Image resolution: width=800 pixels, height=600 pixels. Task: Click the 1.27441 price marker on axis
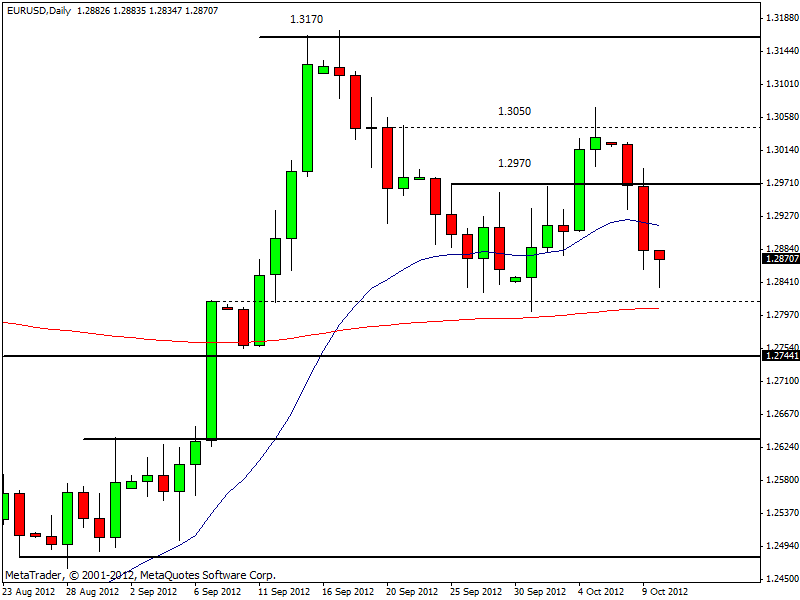coord(780,355)
